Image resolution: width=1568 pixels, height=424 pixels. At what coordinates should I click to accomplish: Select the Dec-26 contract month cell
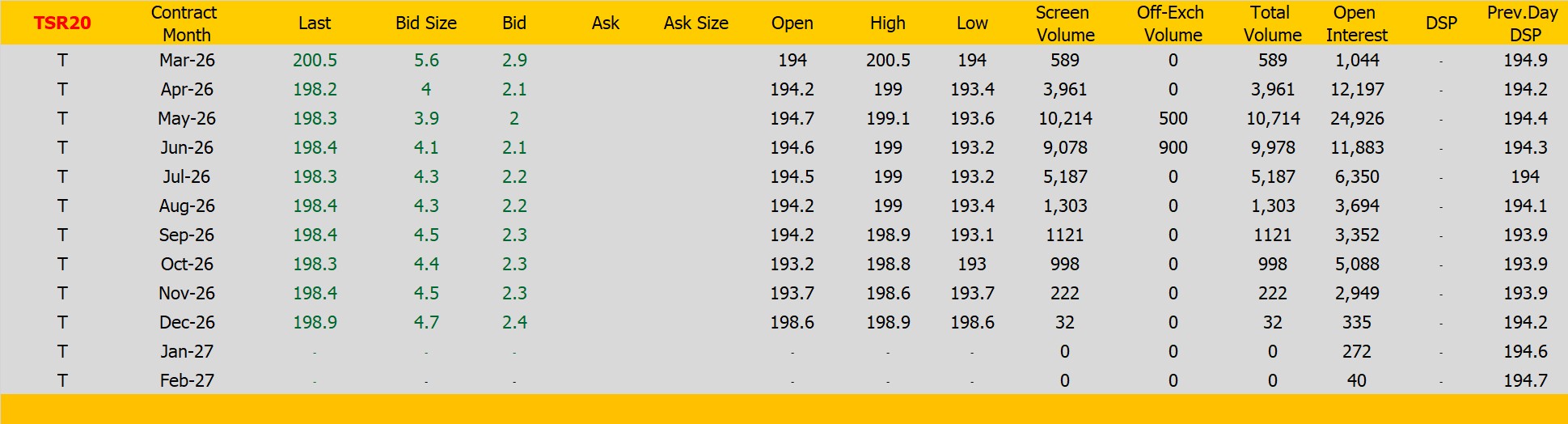187,323
